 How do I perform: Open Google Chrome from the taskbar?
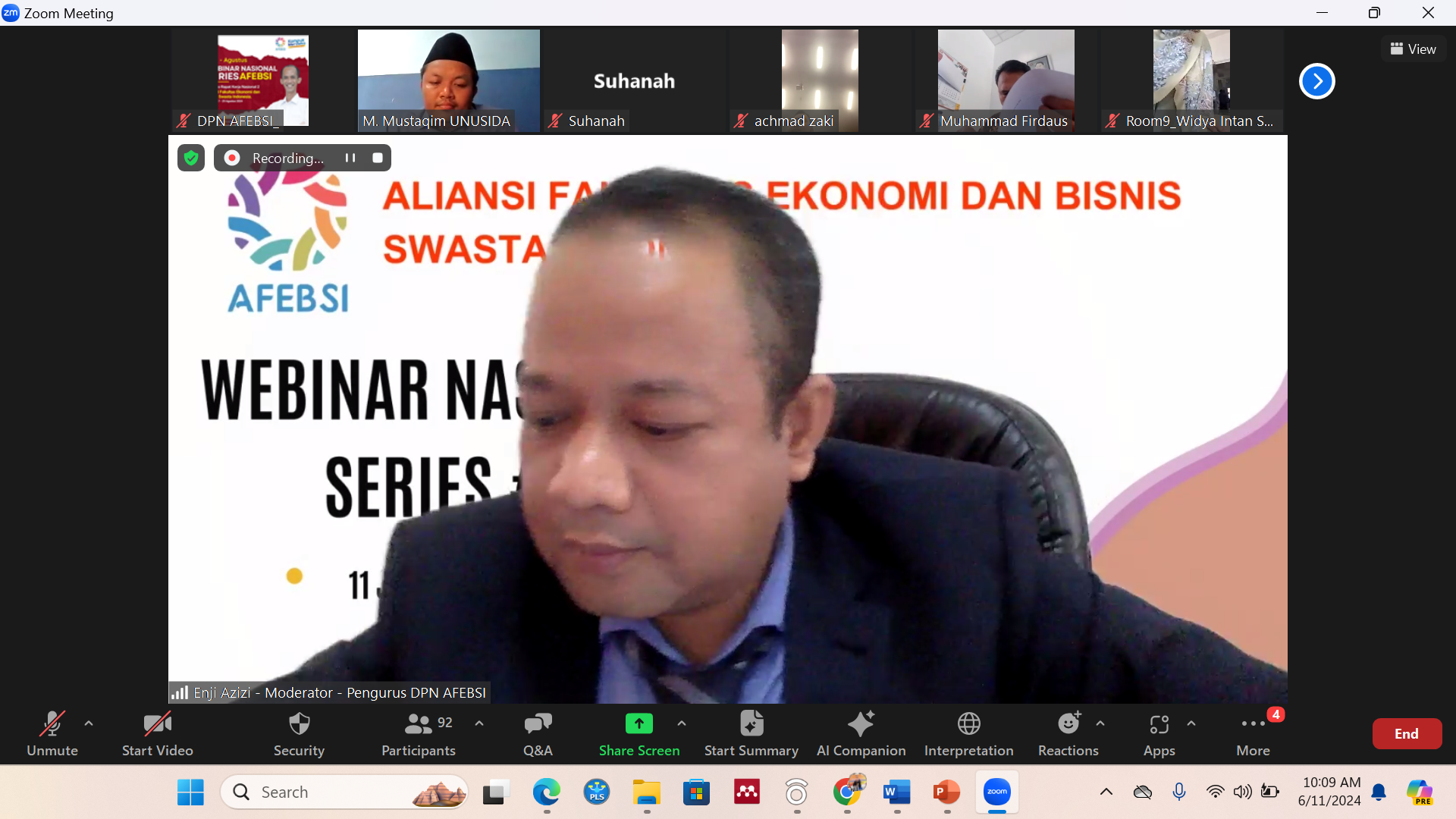pyautogui.click(x=847, y=792)
